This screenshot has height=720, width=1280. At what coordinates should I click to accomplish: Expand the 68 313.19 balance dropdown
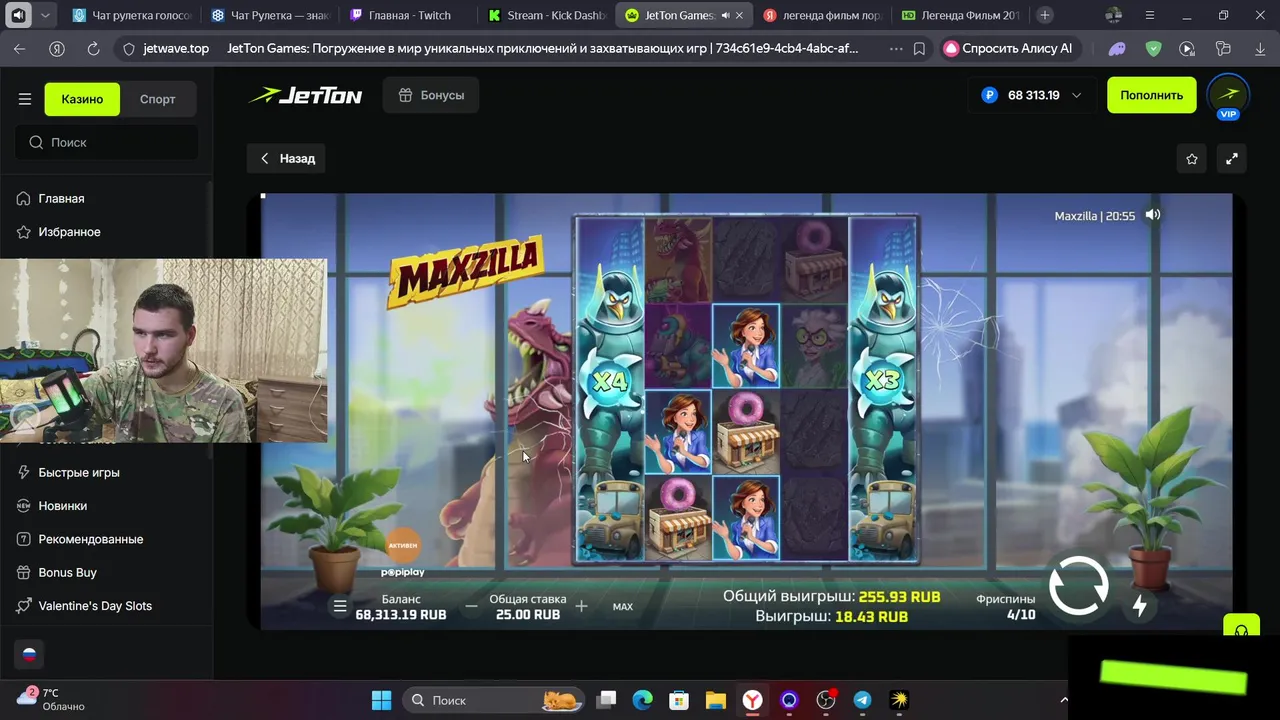coord(1032,95)
